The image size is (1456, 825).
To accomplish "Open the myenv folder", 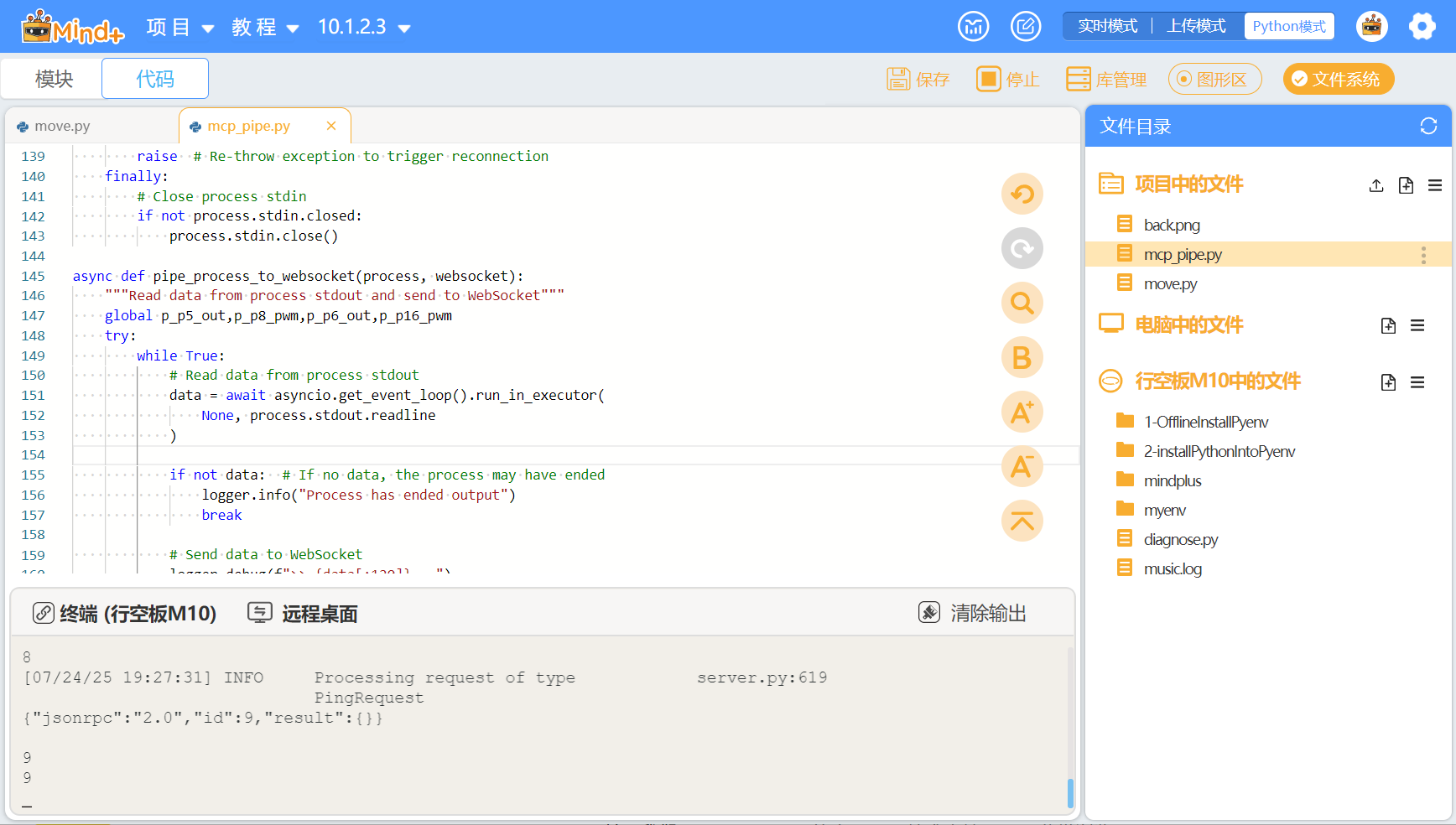I will tap(1164, 510).
